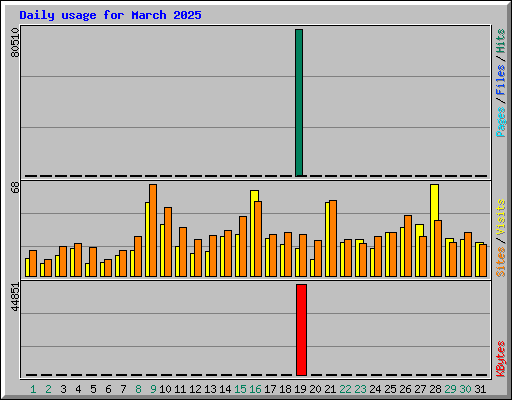This screenshot has height=400, width=512.
Task: Click day label 17 on the x-axis
Action: point(270,389)
